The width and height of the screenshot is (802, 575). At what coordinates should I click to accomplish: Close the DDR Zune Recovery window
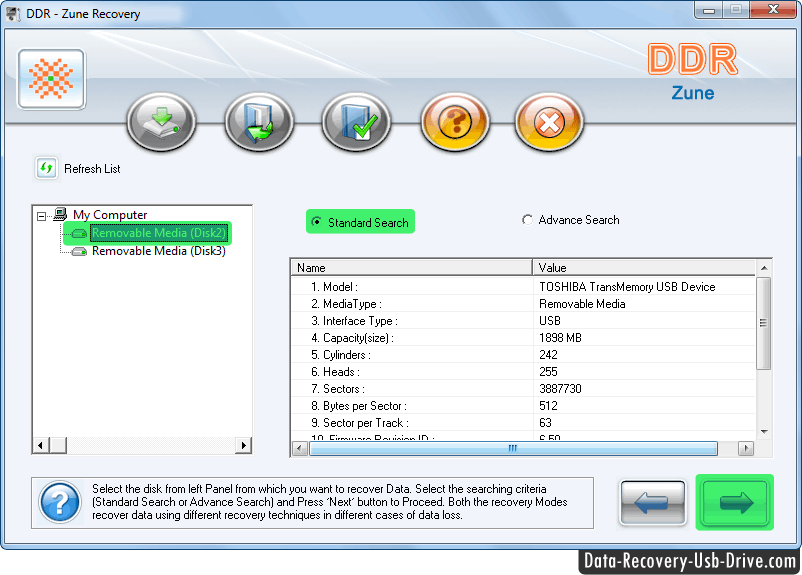[x=774, y=10]
